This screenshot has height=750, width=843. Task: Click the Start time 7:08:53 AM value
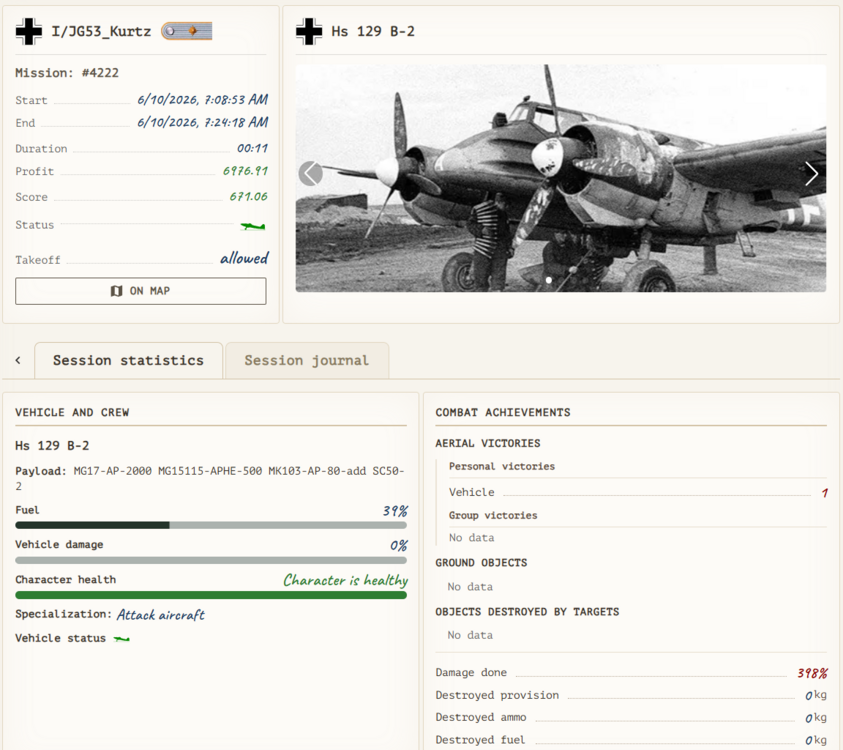click(203, 99)
